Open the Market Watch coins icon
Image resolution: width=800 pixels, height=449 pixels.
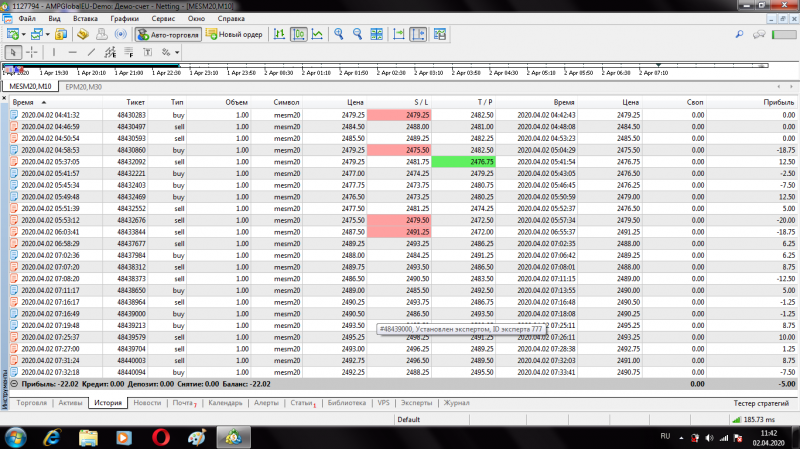pyautogui.click(x=61, y=34)
